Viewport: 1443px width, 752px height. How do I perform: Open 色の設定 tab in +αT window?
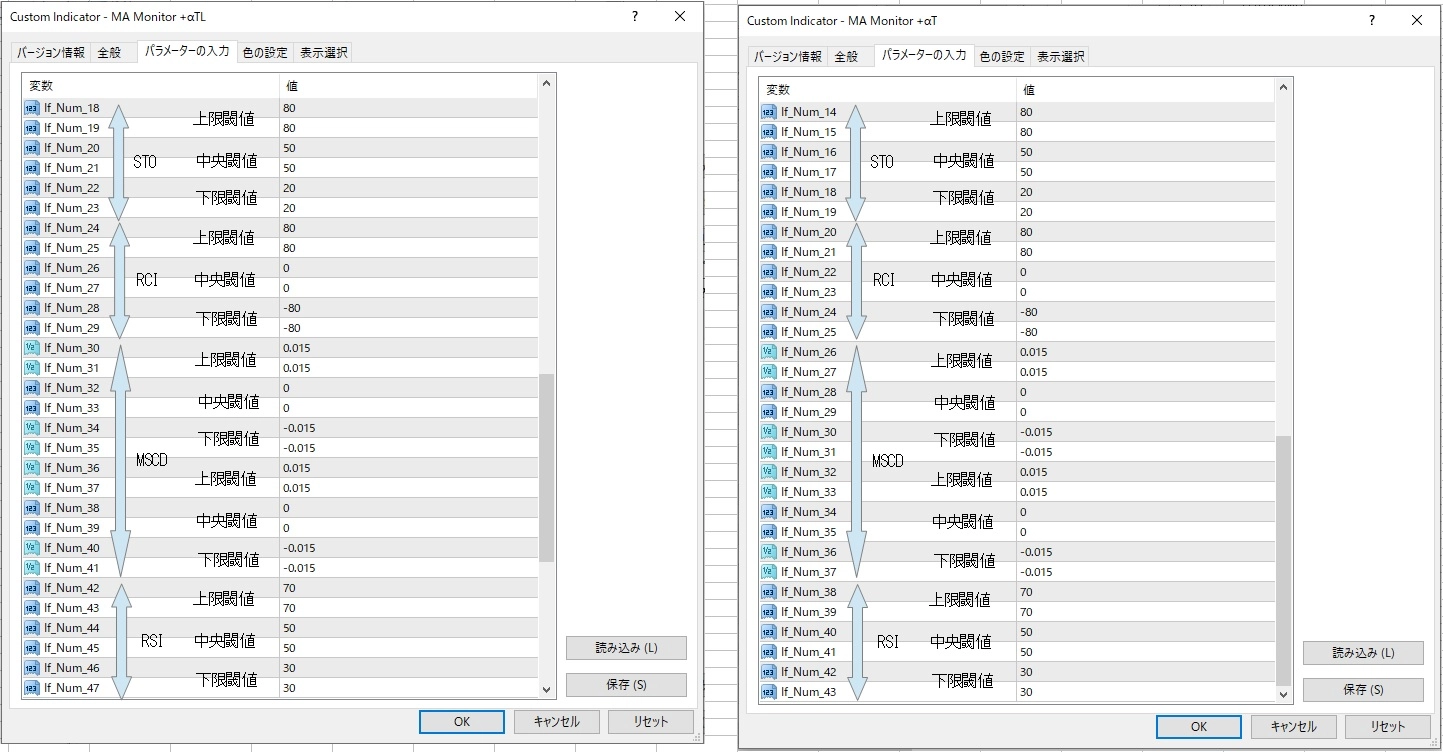[x=1002, y=57]
